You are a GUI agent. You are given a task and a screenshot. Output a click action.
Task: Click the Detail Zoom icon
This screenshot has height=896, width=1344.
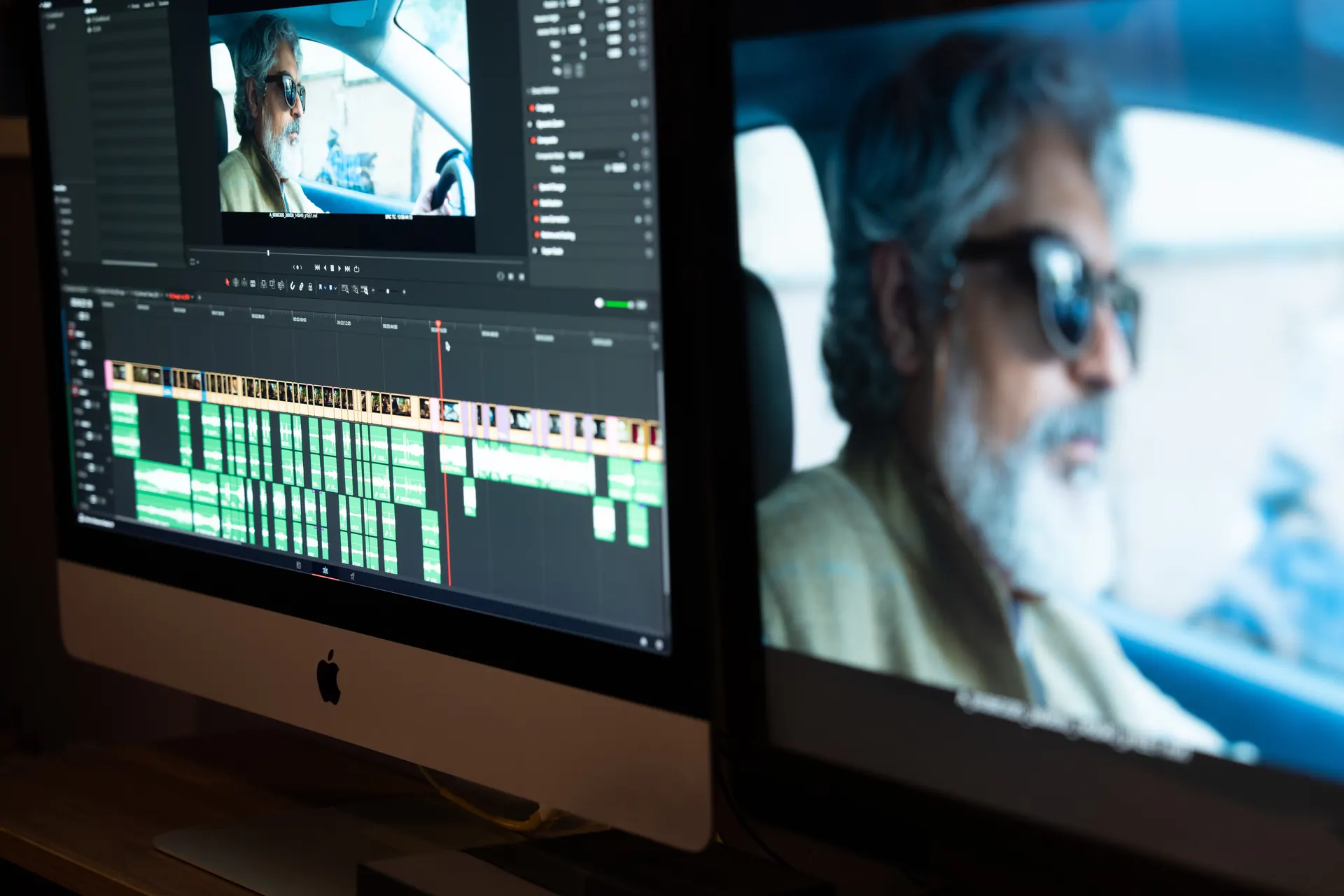click(355, 289)
